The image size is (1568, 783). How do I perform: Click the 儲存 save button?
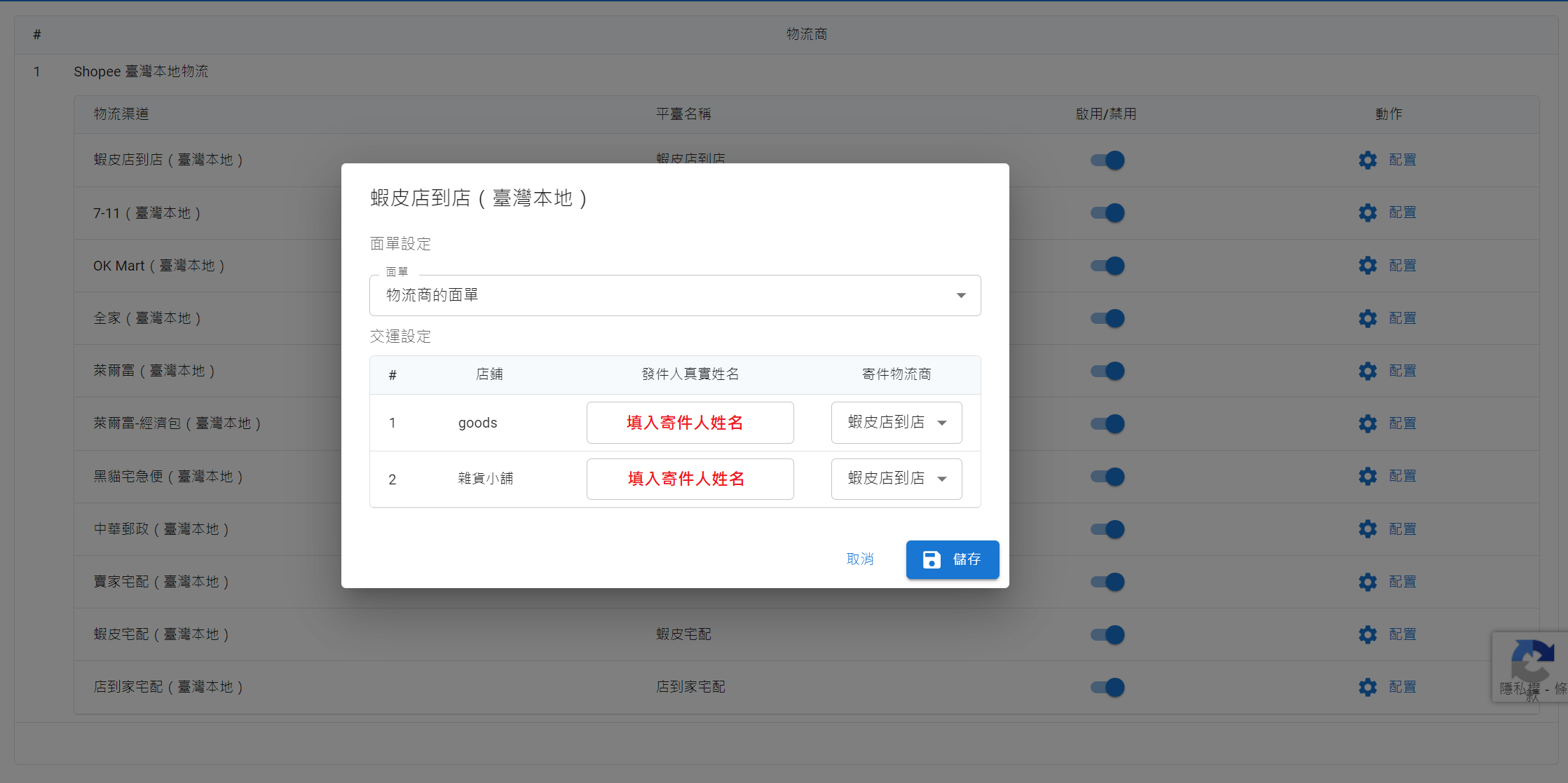pyautogui.click(x=953, y=559)
